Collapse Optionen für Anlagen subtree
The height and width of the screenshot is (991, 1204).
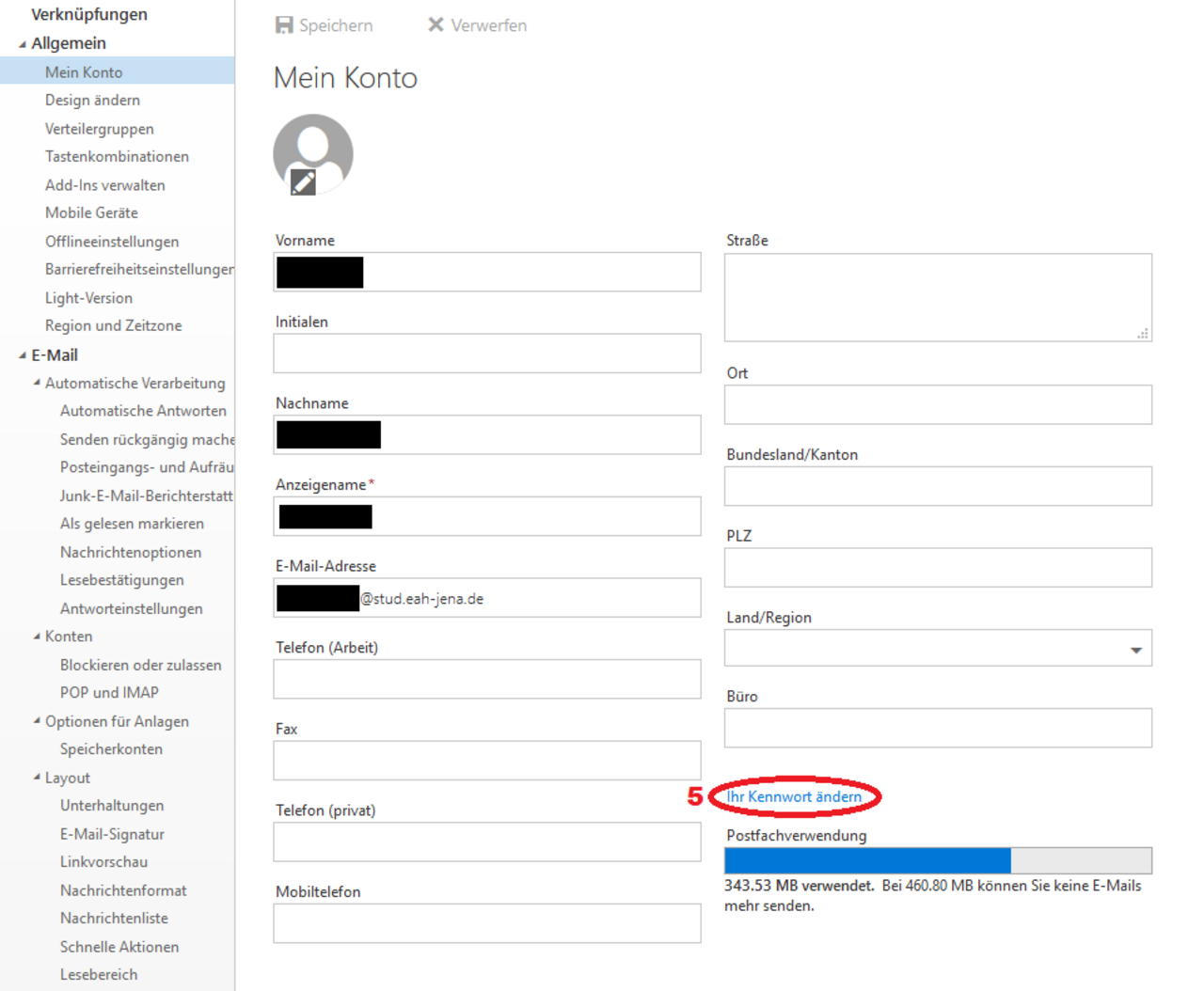click(37, 721)
